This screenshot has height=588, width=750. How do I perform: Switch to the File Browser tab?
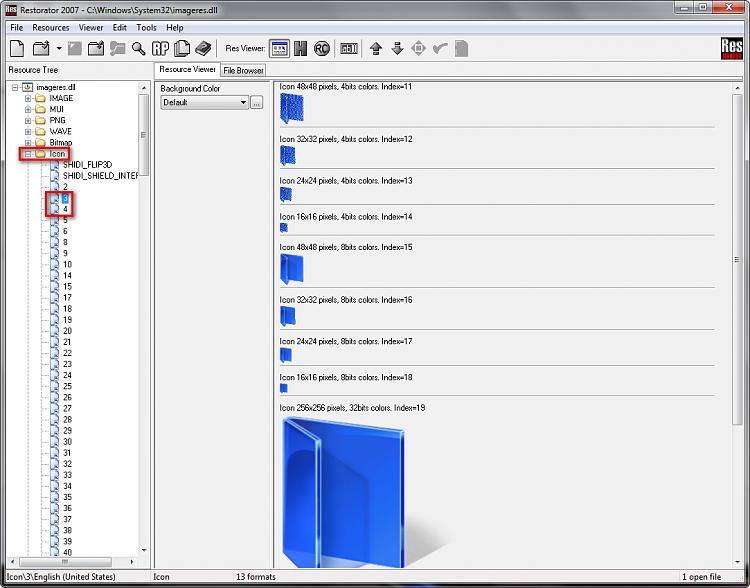coord(243,70)
